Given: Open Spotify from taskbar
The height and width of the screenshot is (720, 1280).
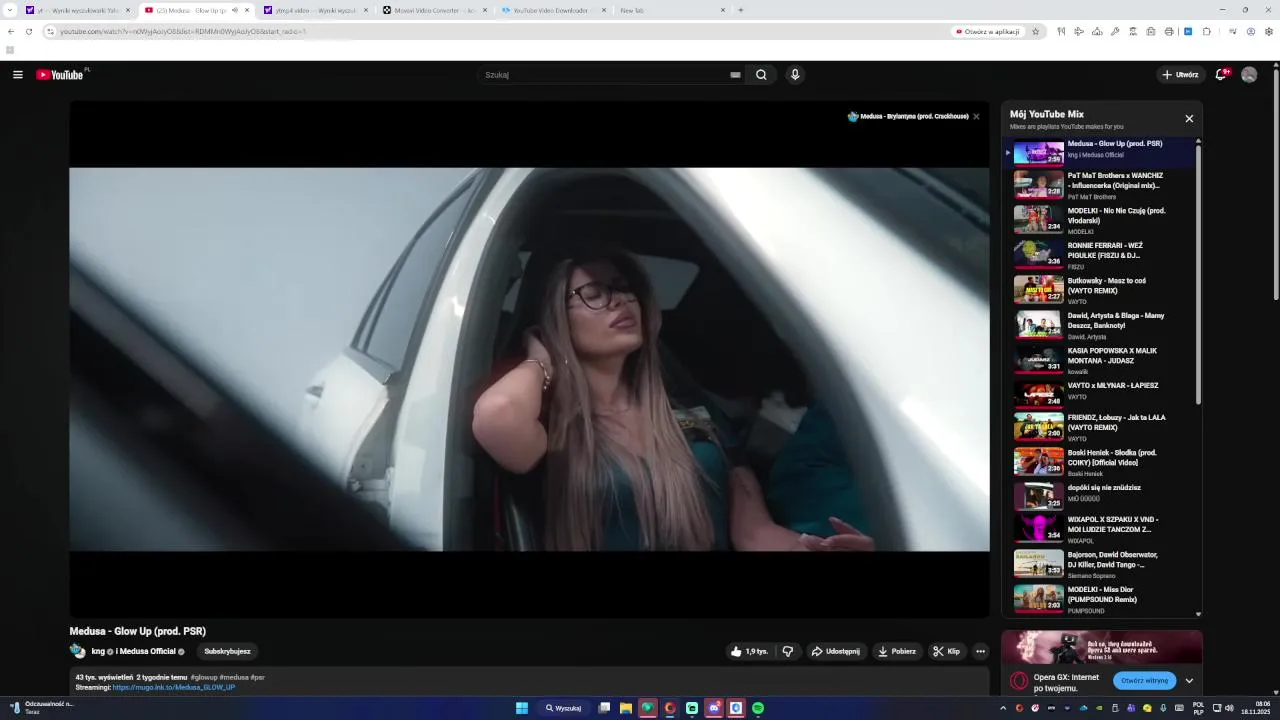Looking at the screenshot, I should click(x=758, y=708).
